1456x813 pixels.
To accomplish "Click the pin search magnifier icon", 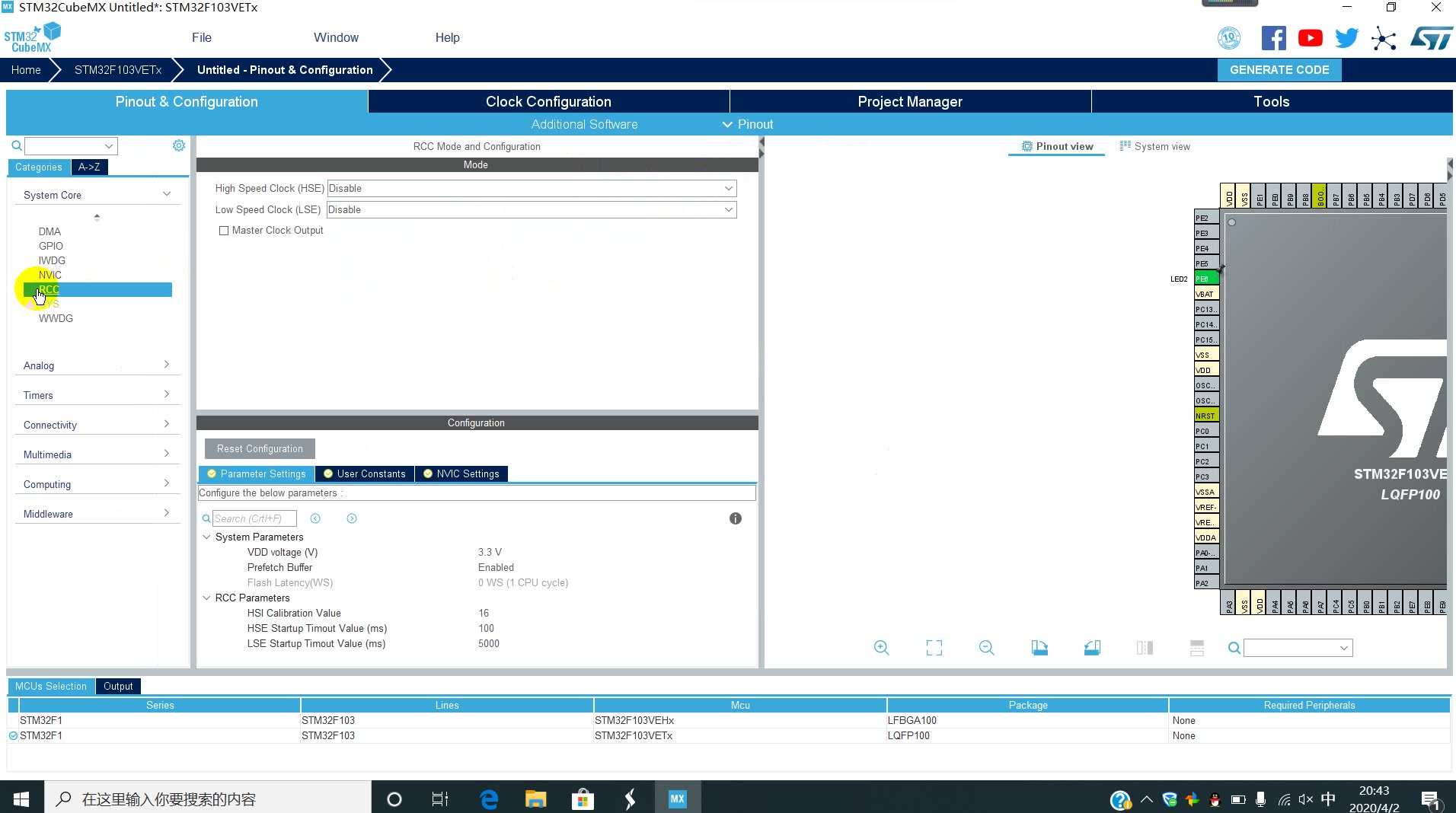I will click(x=1234, y=648).
